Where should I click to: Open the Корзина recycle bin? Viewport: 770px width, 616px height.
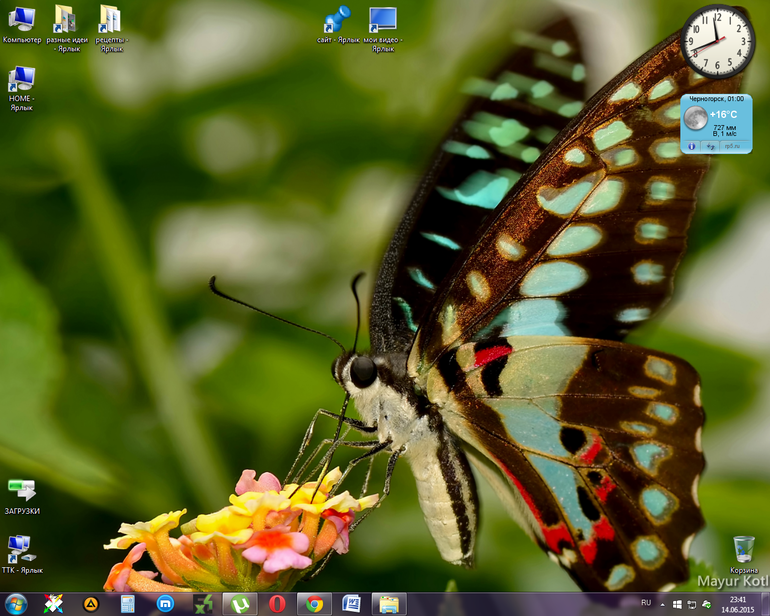(x=743, y=554)
